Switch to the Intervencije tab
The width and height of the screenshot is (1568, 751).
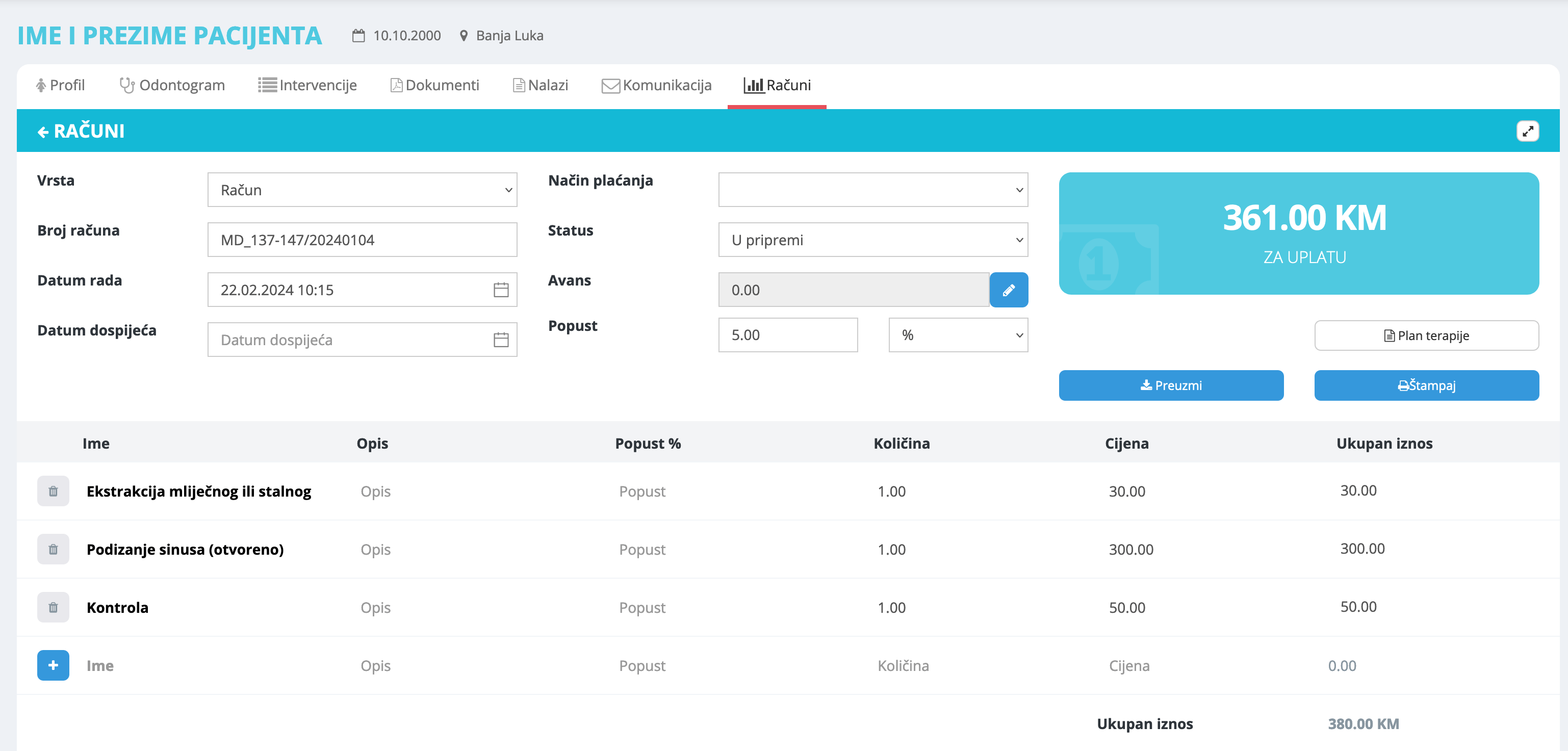click(x=307, y=85)
